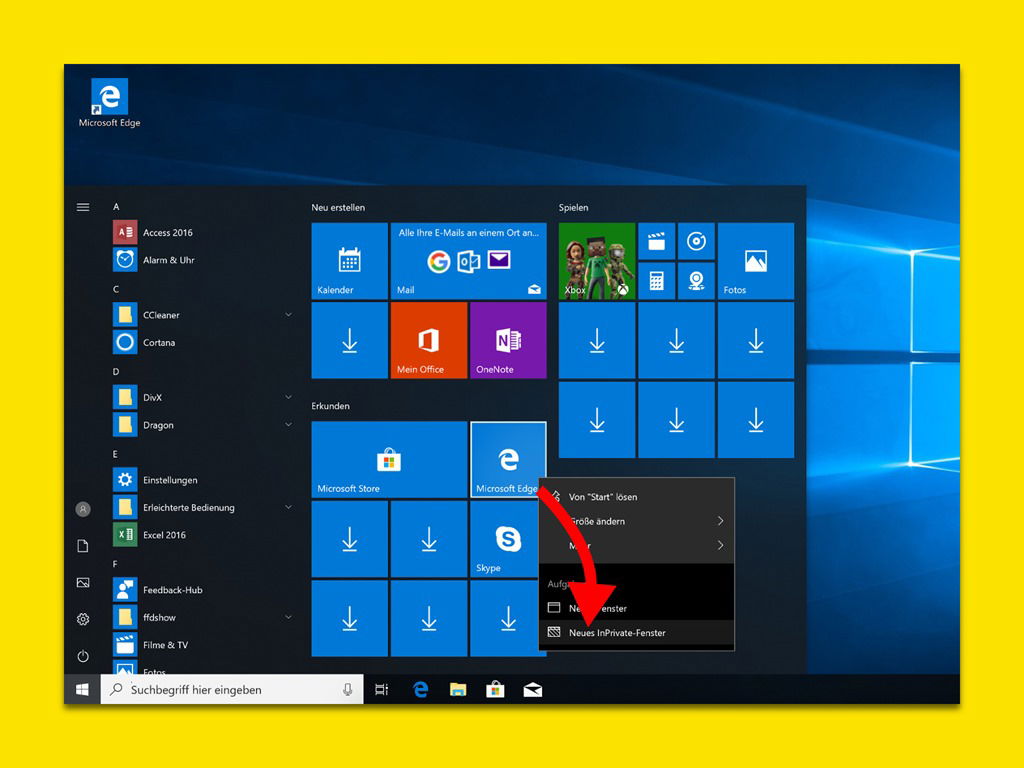The height and width of the screenshot is (768, 1024).
Task: Launch Excel 2016 from the app list
Action: point(202,535)
